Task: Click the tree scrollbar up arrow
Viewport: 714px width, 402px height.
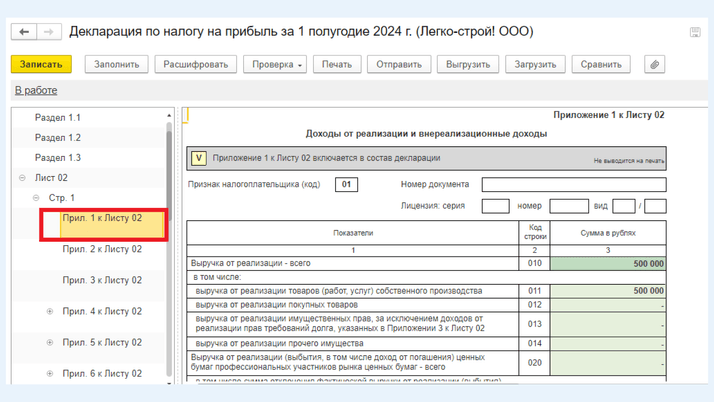Action: coord(169,116)
